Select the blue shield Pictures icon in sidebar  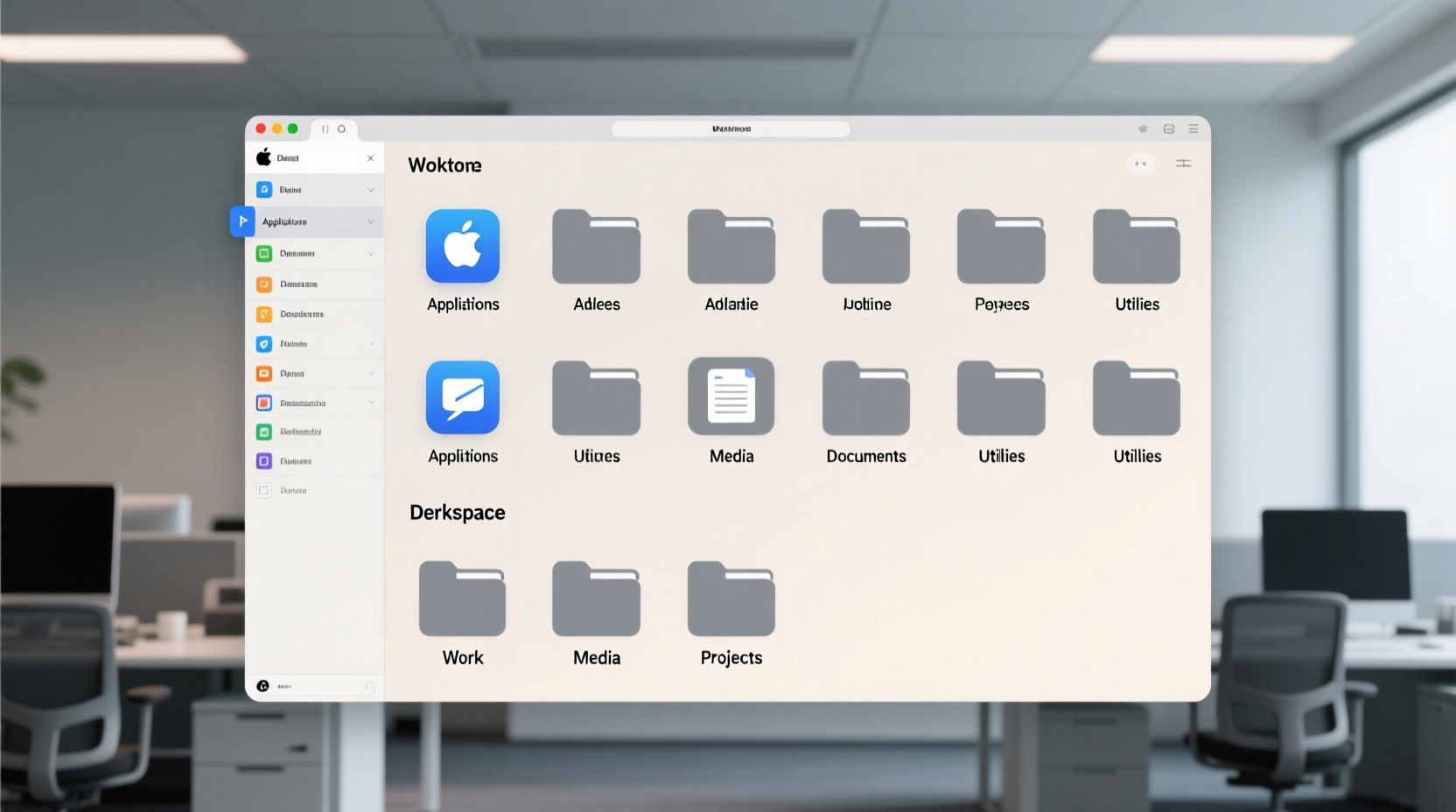coord(264,343)
